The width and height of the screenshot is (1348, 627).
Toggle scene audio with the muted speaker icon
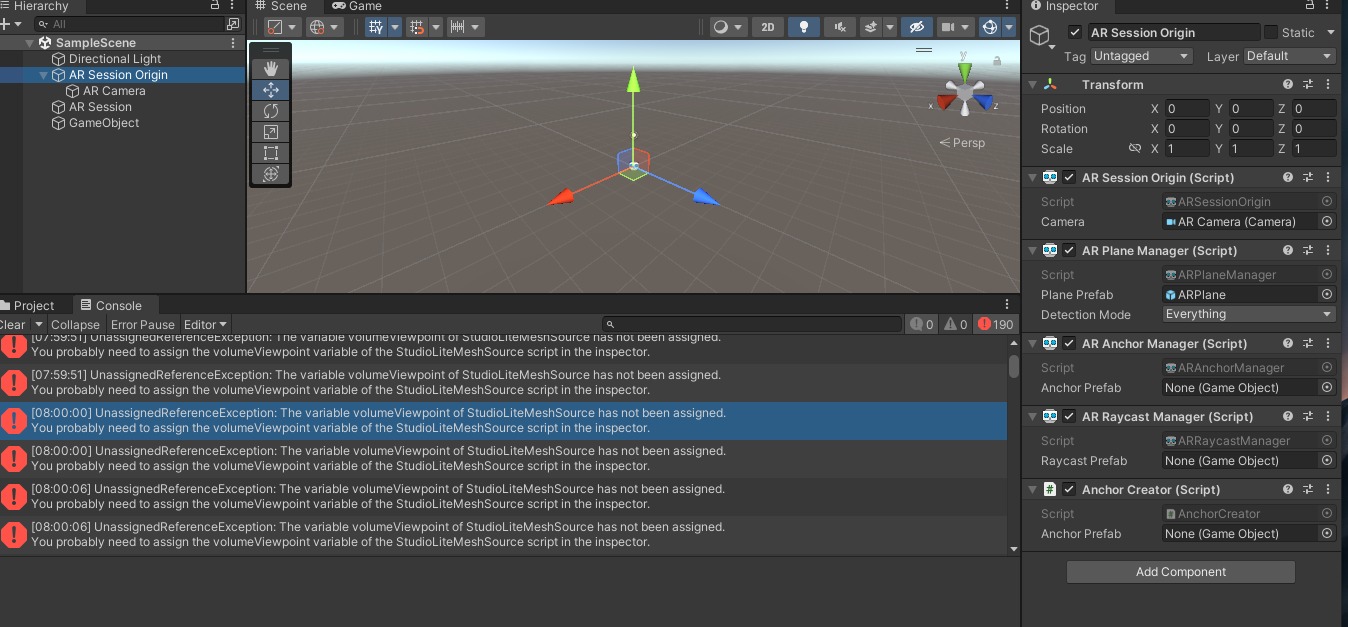click(x=840, y=27)
